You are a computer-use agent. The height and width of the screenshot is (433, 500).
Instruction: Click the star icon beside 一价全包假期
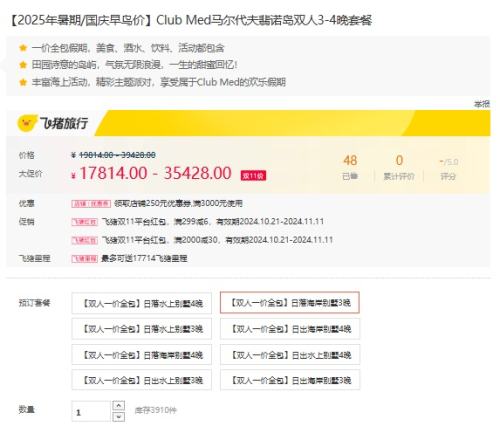[x=23, y=48]
